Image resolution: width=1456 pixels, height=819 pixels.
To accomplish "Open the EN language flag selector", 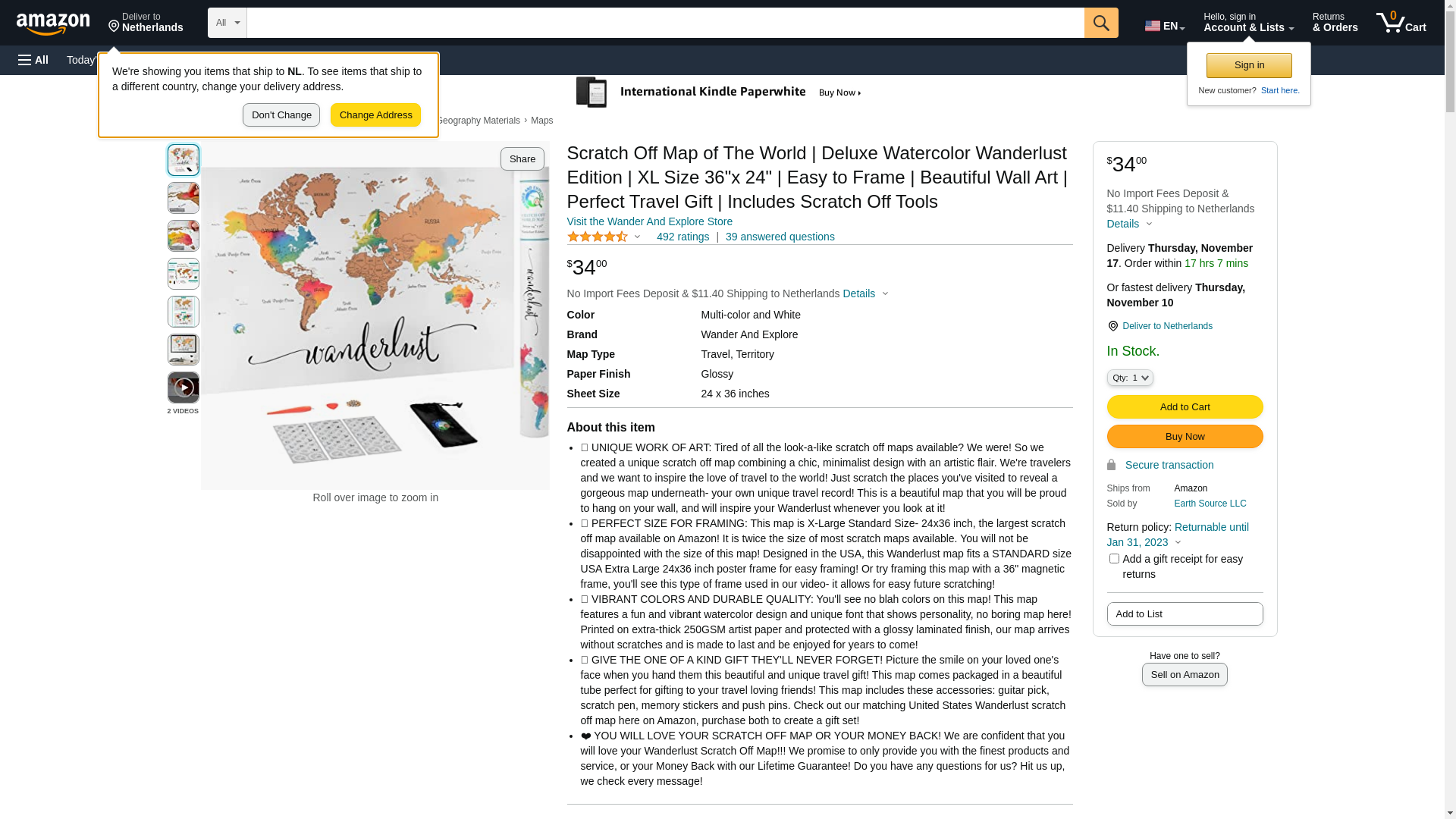I will (x=1165, y=25).
